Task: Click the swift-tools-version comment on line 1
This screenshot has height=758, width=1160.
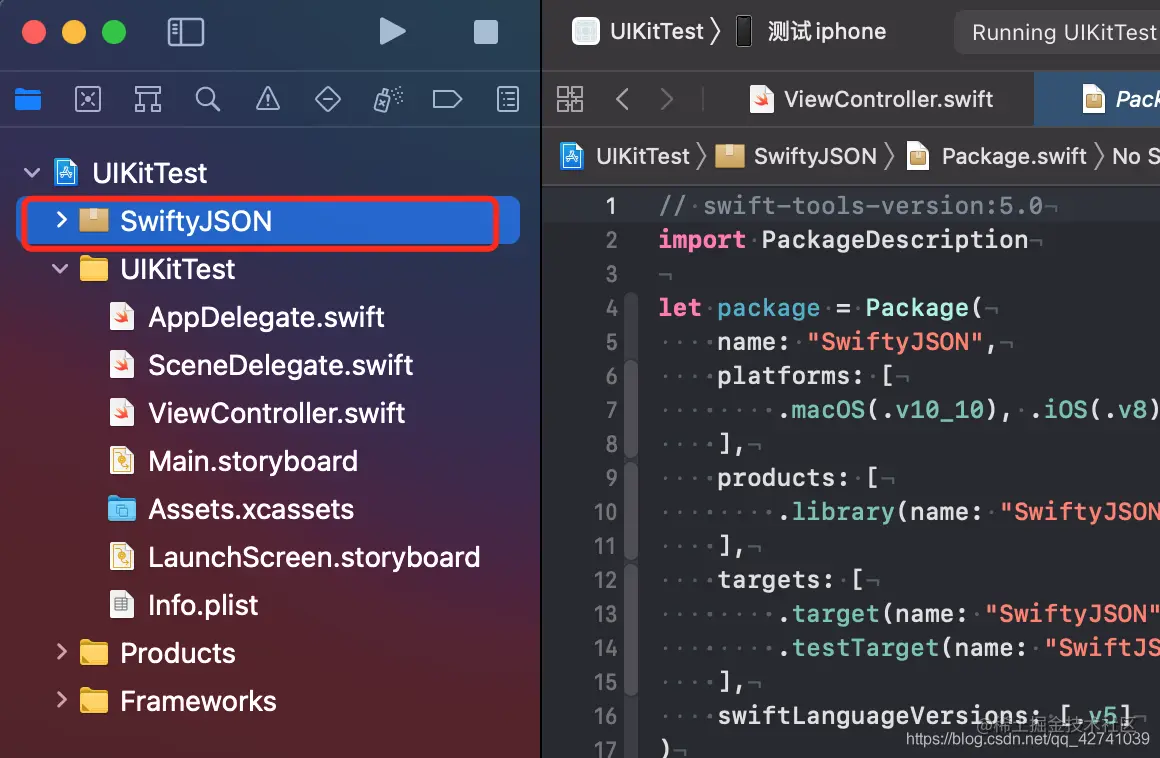Action: (851, 206)
